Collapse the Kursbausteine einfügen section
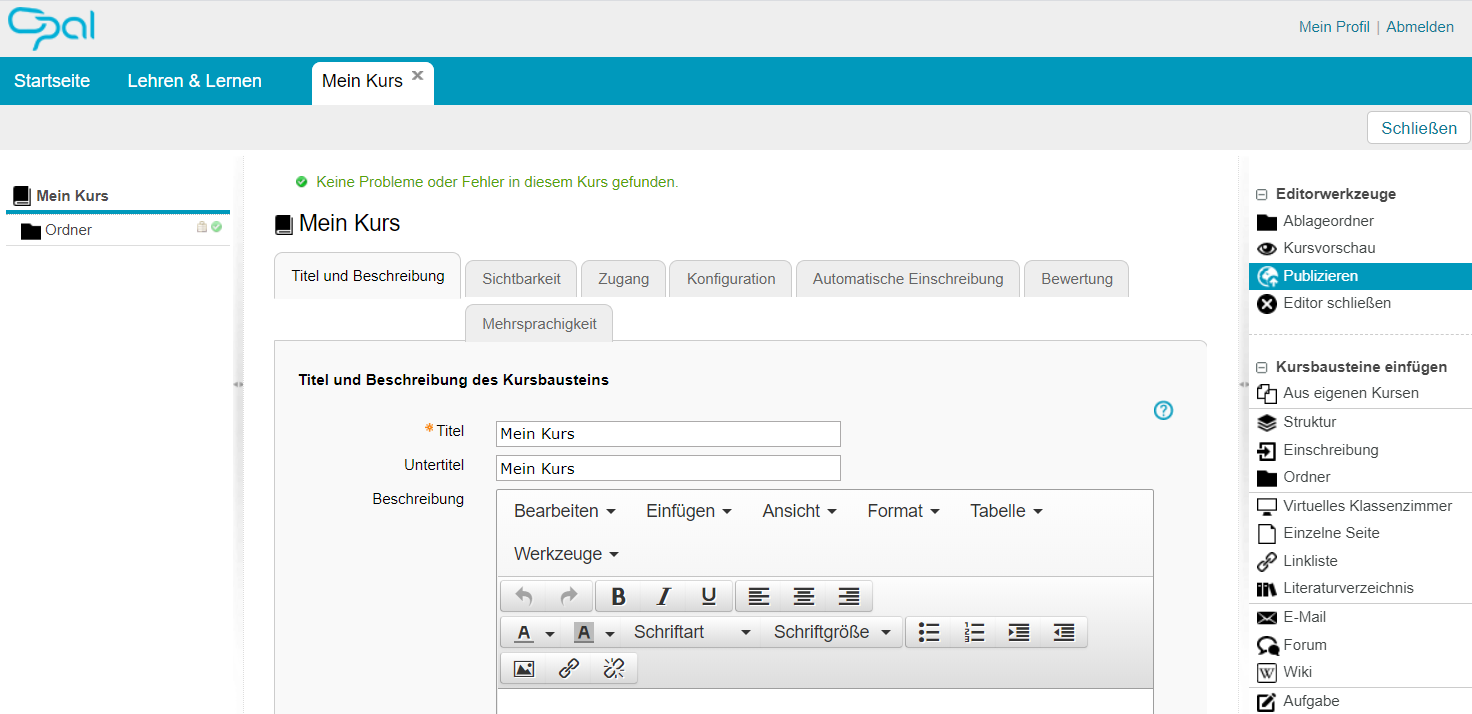Viewport: 1472px width, 714px height. [1262, 368]
